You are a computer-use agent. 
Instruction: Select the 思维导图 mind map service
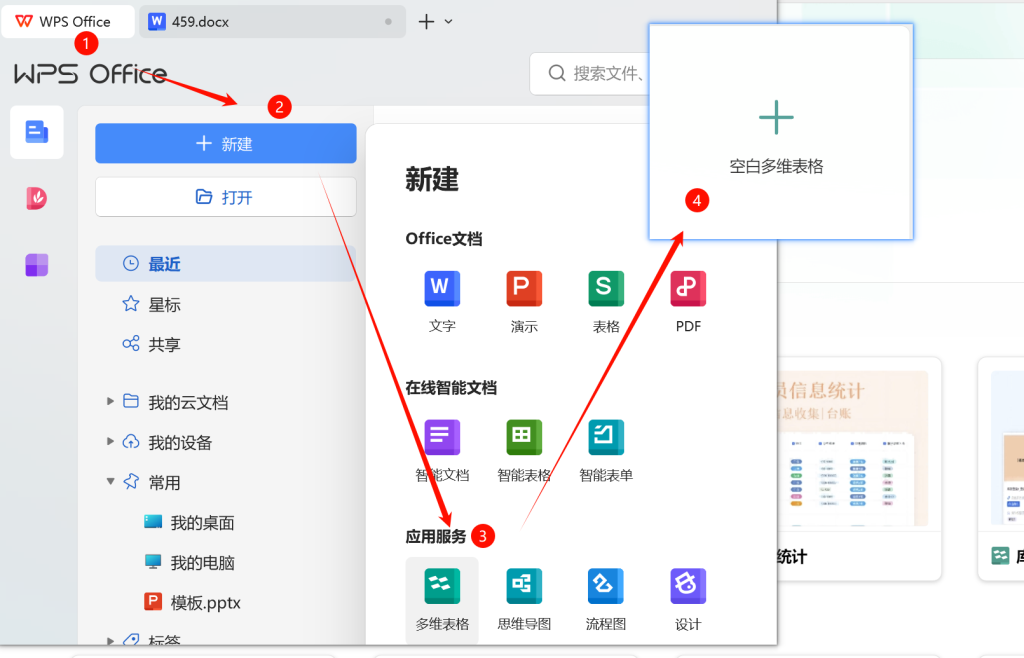[x=524, y=599]
